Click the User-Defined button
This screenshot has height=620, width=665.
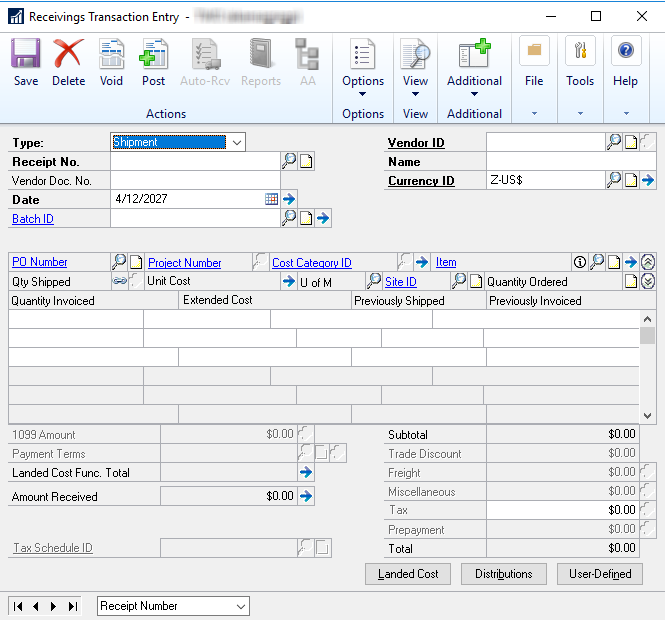click(x=599, y=574)
